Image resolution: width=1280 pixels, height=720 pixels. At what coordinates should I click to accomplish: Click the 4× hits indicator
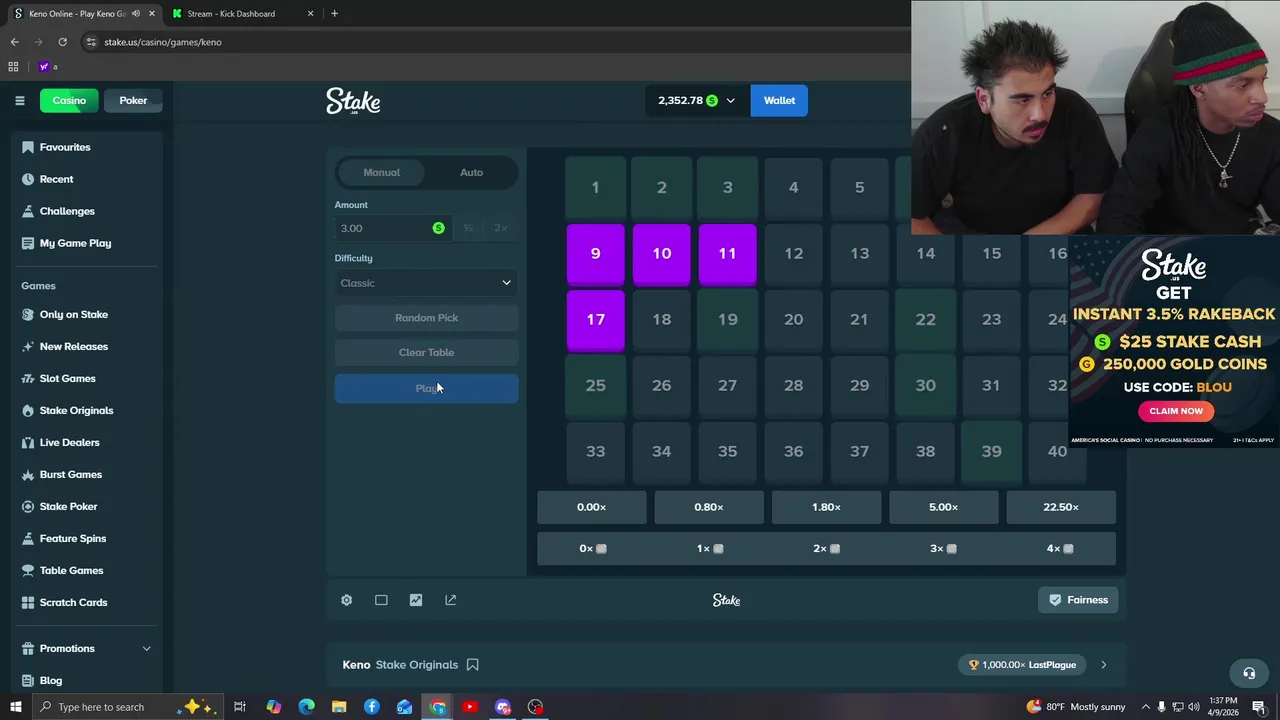pyautogui.click(x=1059, y=548)
